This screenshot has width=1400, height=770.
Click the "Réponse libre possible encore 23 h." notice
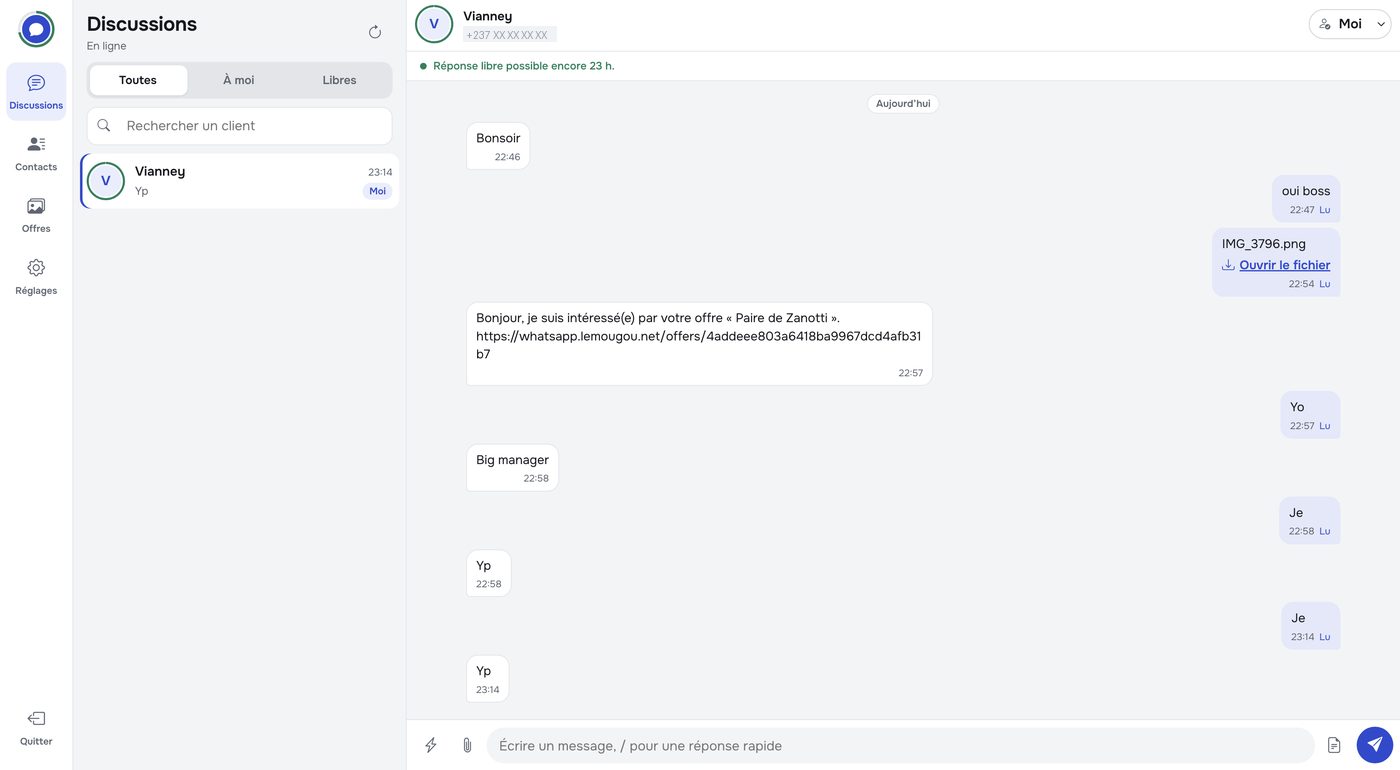(524, 66)
